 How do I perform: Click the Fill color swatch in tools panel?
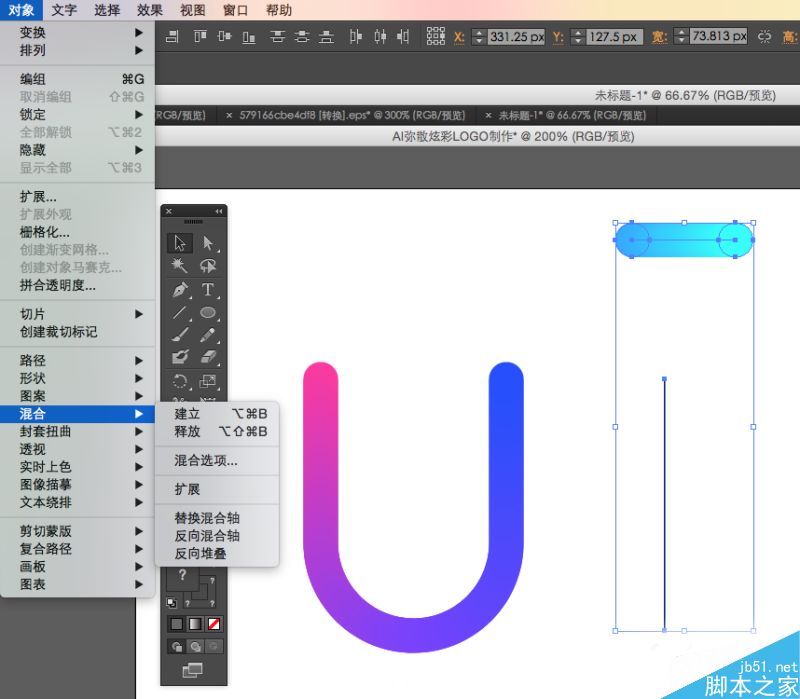(182, 579)
